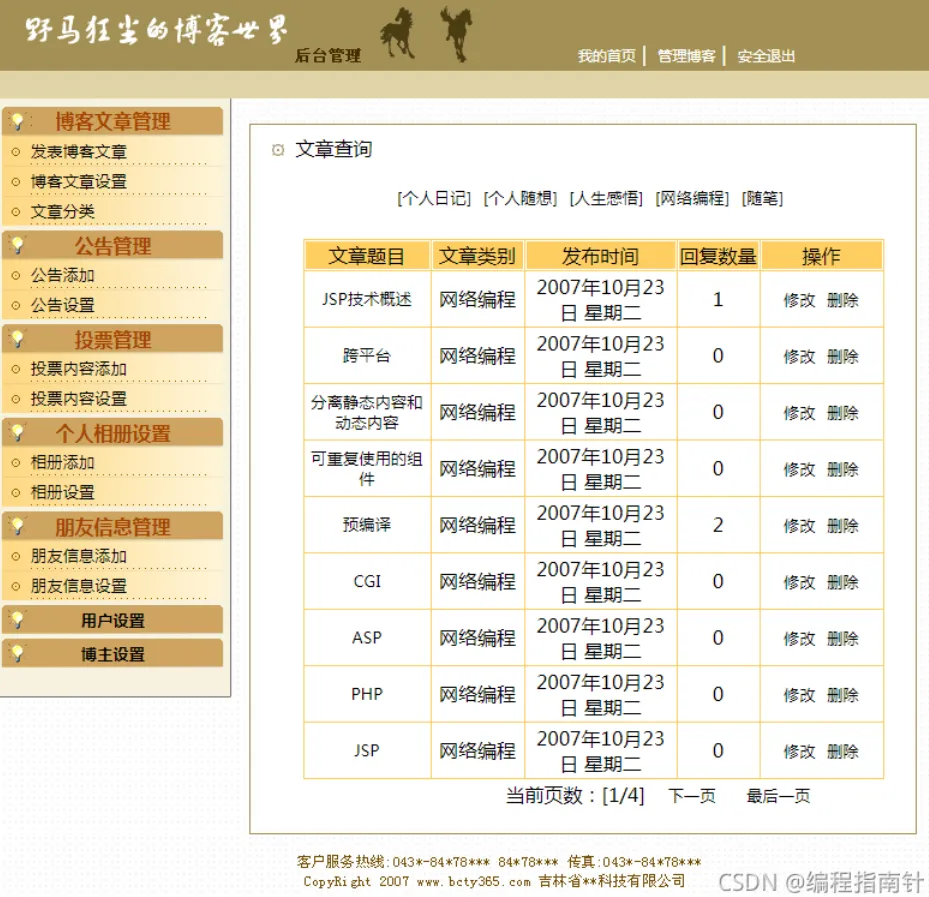Screen dimensions: 929x897
Task: Toggle the 个人相册设置 section header
Action: [x=113, y=433]
